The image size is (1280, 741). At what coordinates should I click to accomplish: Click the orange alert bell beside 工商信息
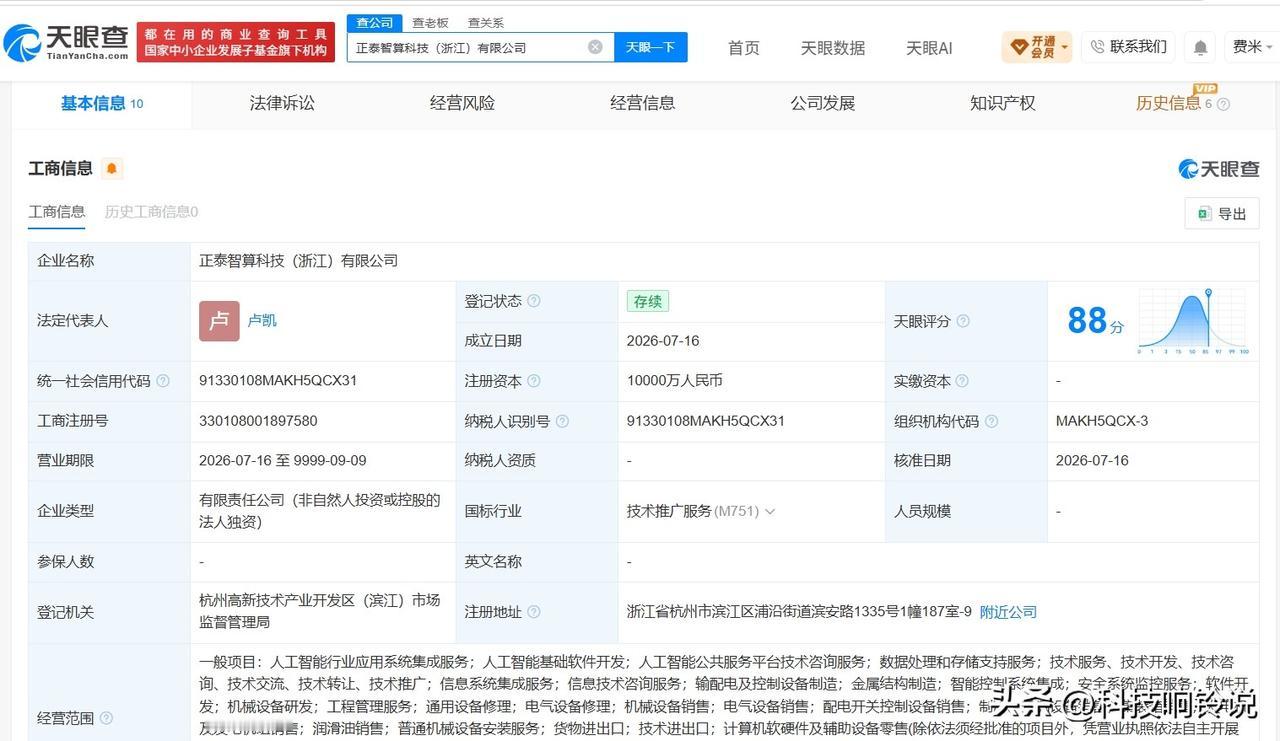(x=112, y=168)
